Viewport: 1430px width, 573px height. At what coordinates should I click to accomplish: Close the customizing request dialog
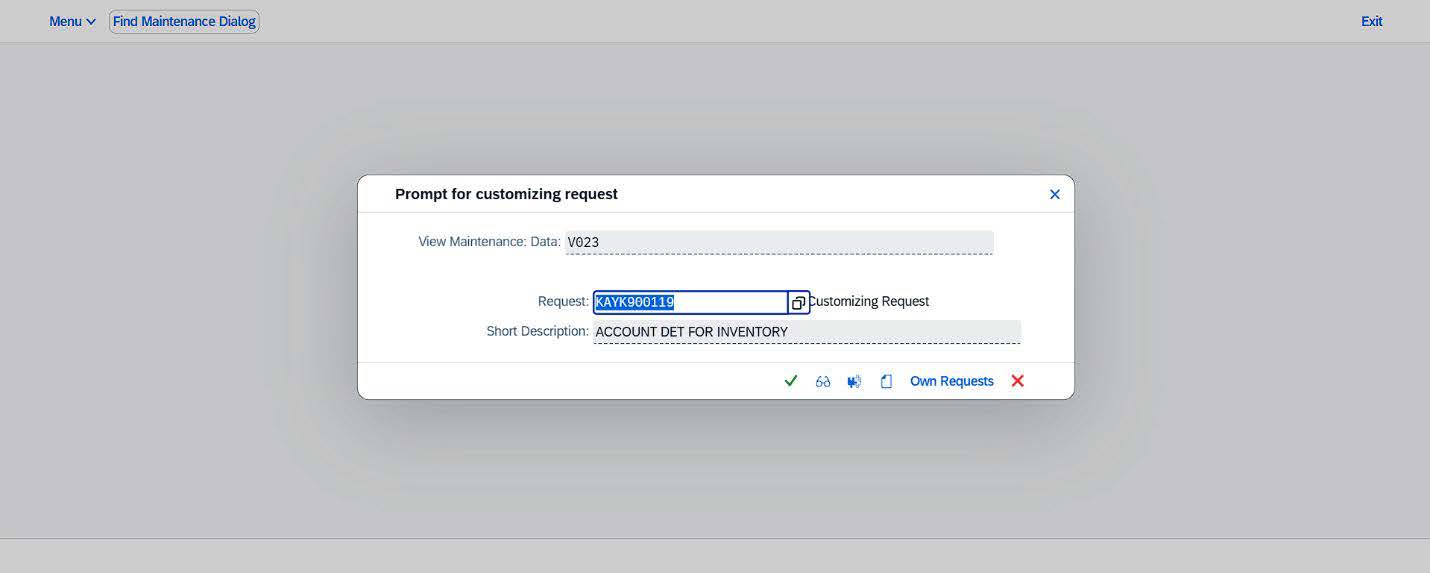tap(1054, 195)
